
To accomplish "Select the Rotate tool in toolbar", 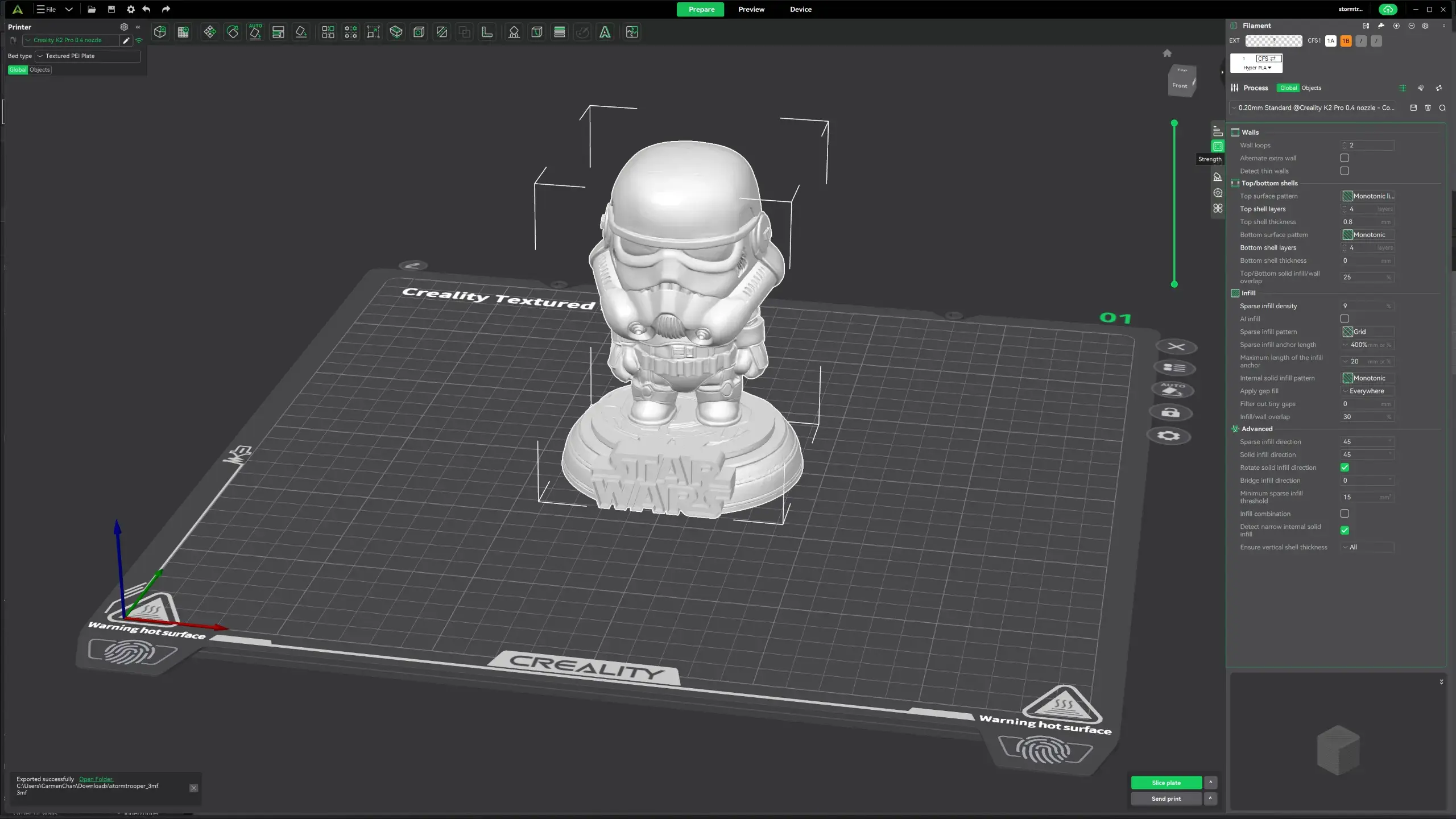I will coord(233,32).
